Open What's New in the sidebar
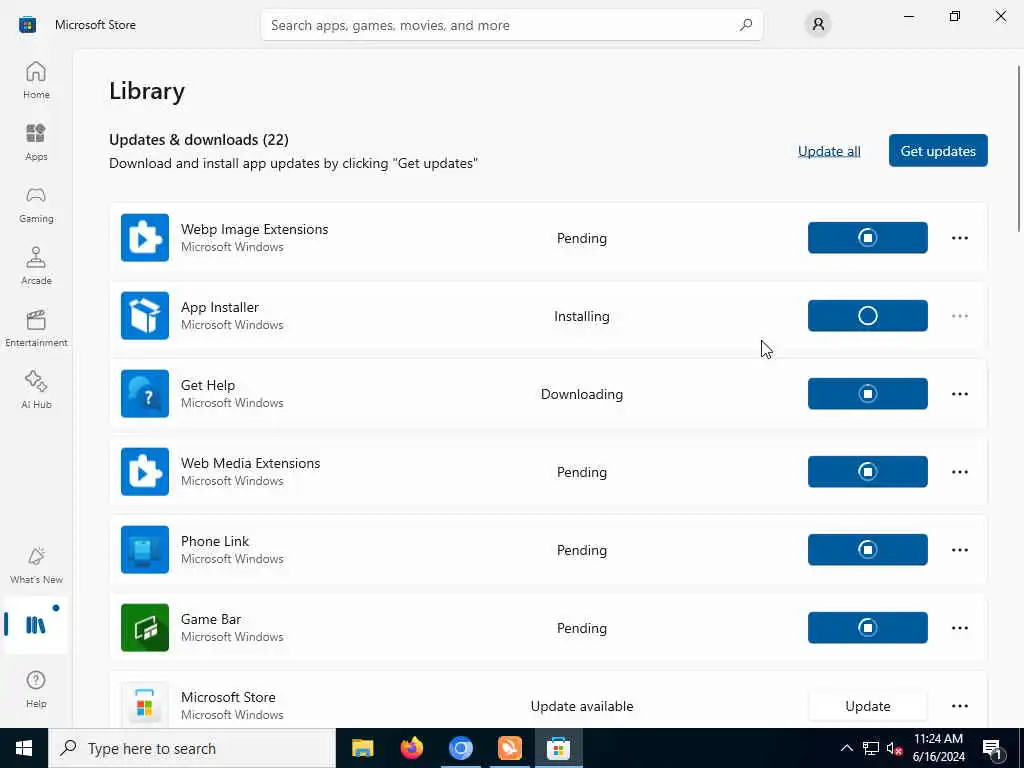 click(x=36, y=565)
